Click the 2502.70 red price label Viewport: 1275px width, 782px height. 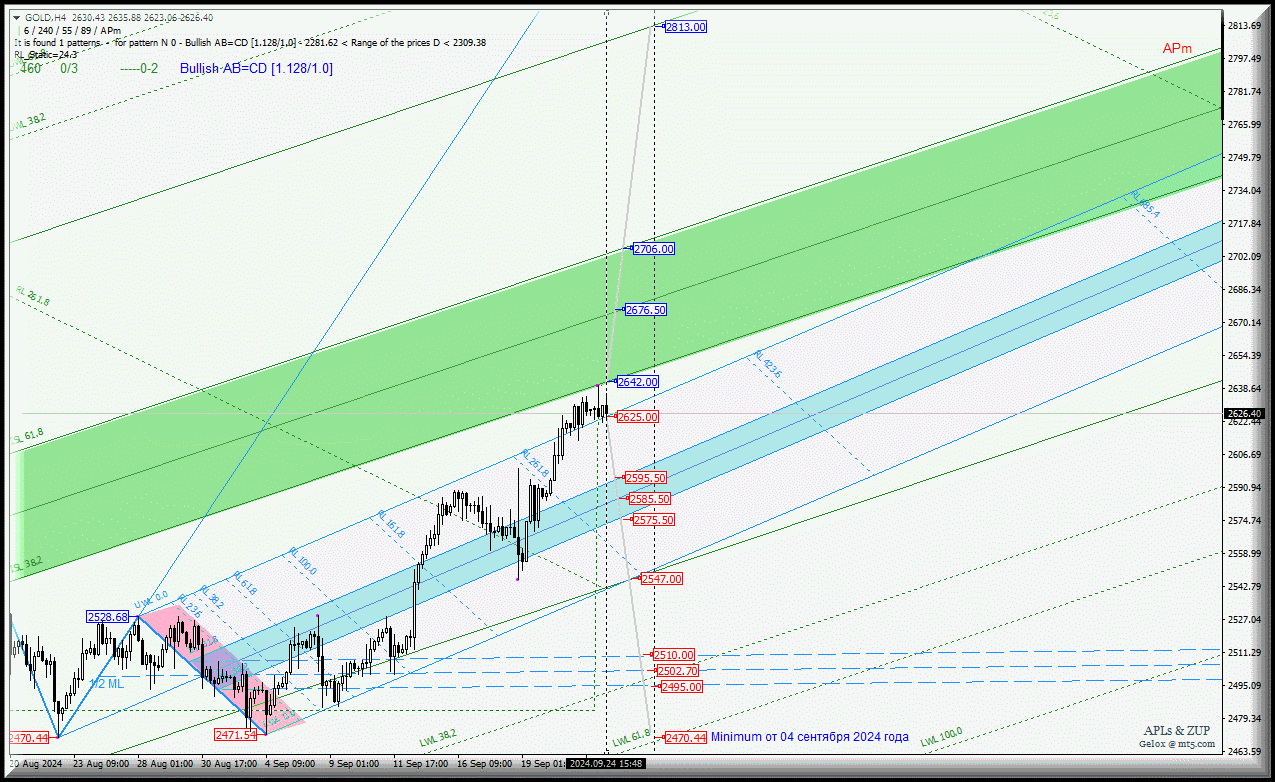(677, 671)
